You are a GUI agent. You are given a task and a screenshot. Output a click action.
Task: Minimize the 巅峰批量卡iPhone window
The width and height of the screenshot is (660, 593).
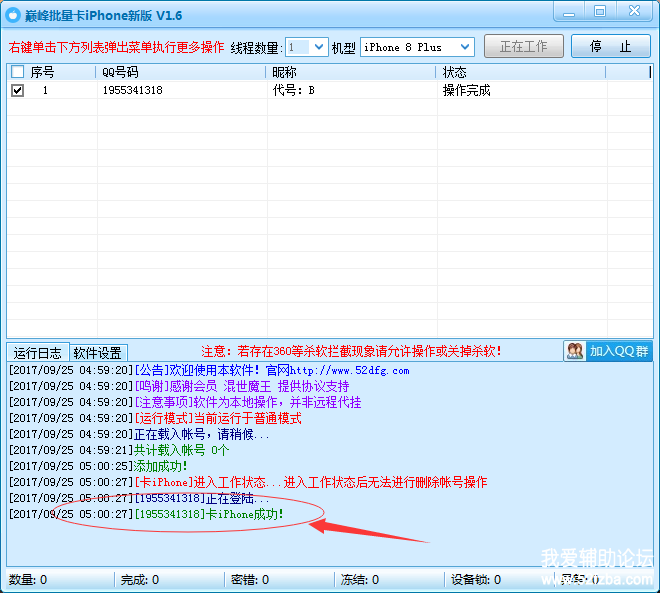tap(569, 12)
